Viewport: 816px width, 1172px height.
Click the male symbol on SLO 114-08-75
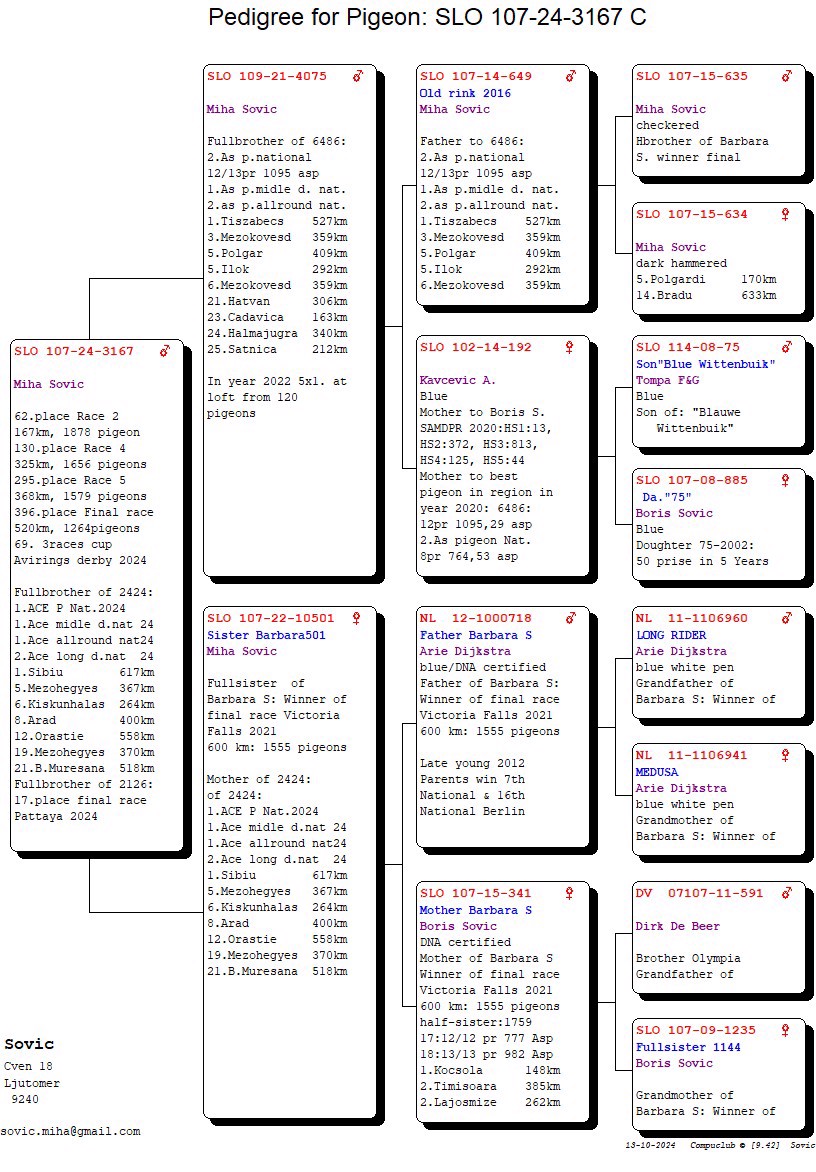[x=786, y=347]
